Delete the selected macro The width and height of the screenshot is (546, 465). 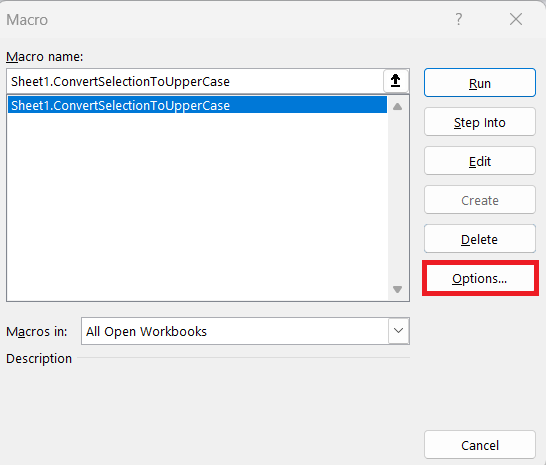coord(479,239)
